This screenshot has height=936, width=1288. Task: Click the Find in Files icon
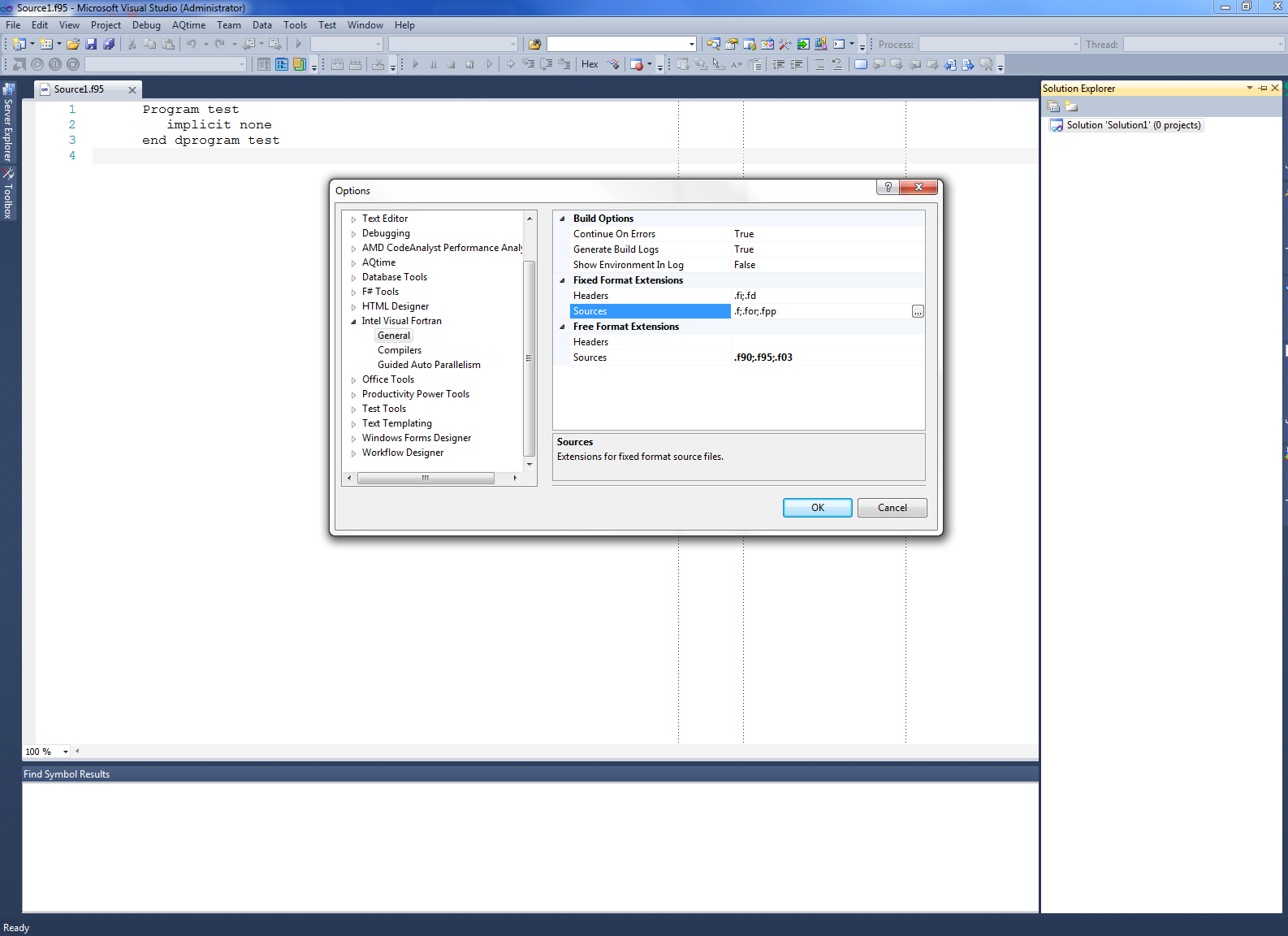click(534, 44)
